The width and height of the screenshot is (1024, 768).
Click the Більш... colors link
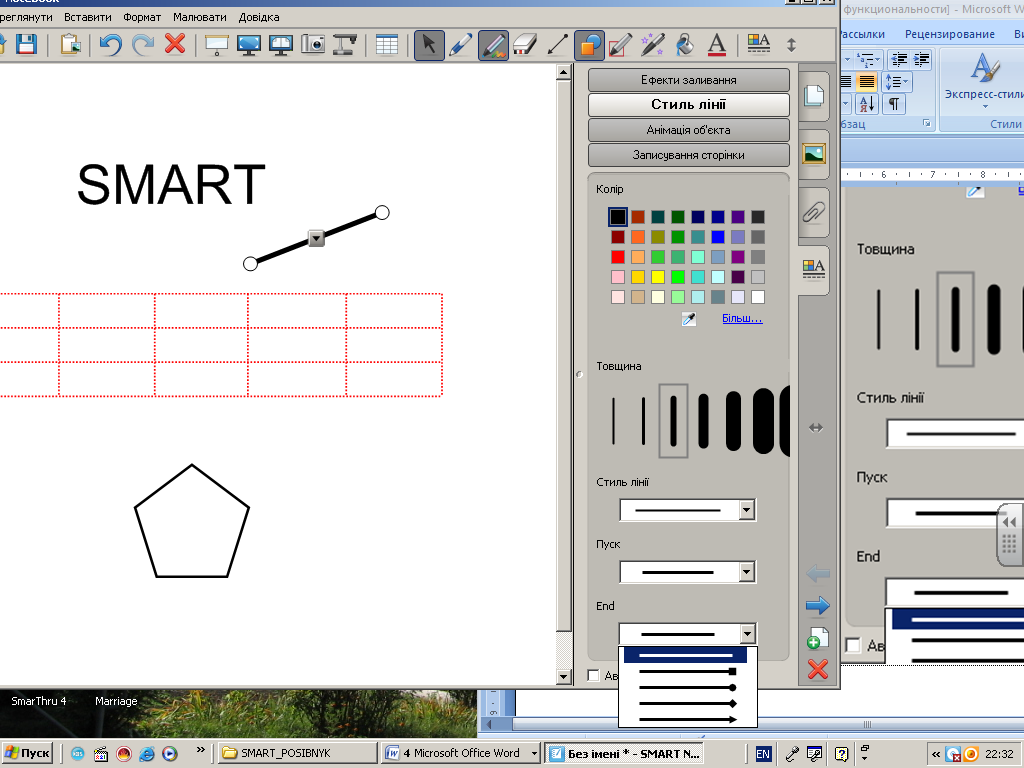tap(742, 319)
